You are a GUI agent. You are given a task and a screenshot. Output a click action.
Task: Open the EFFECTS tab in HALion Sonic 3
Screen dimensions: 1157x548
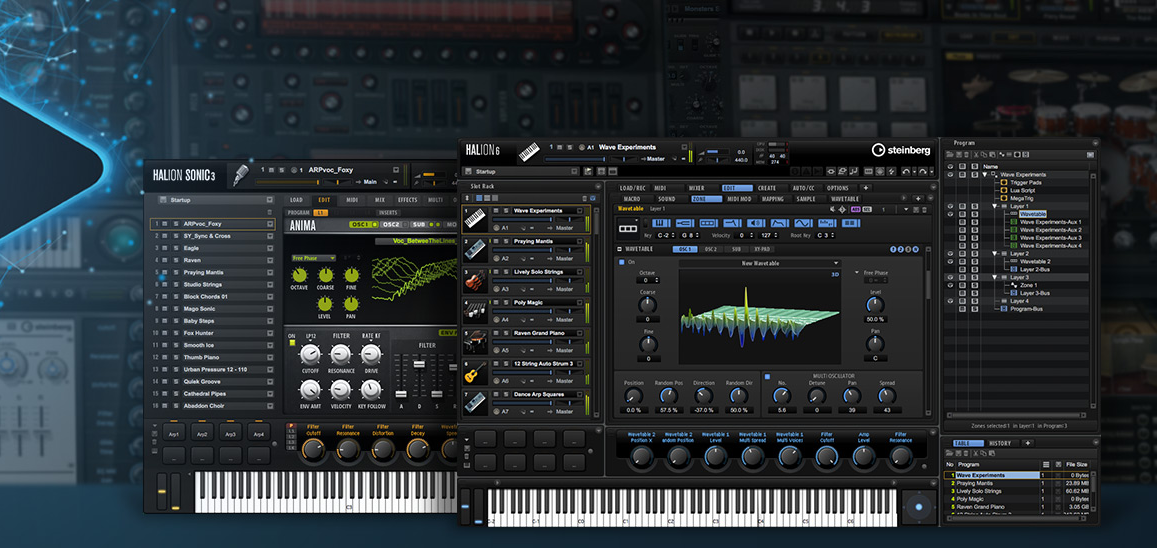pyautogui.click(x=407, y=200)
